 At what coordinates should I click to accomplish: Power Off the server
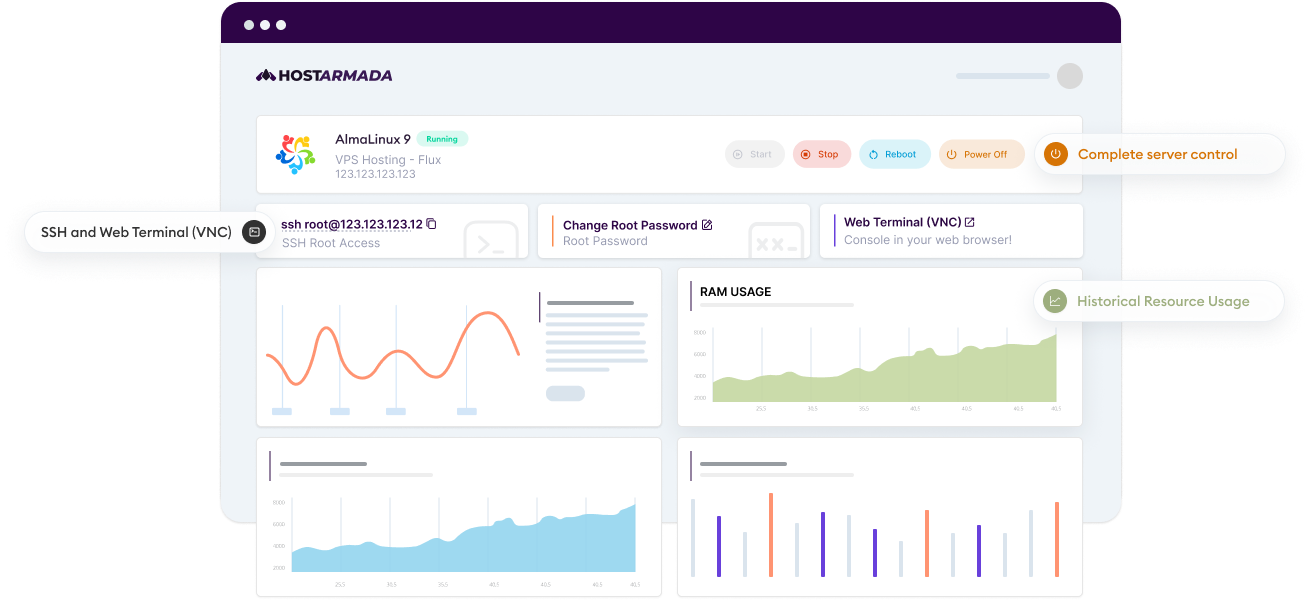click(x=981, y=154)
